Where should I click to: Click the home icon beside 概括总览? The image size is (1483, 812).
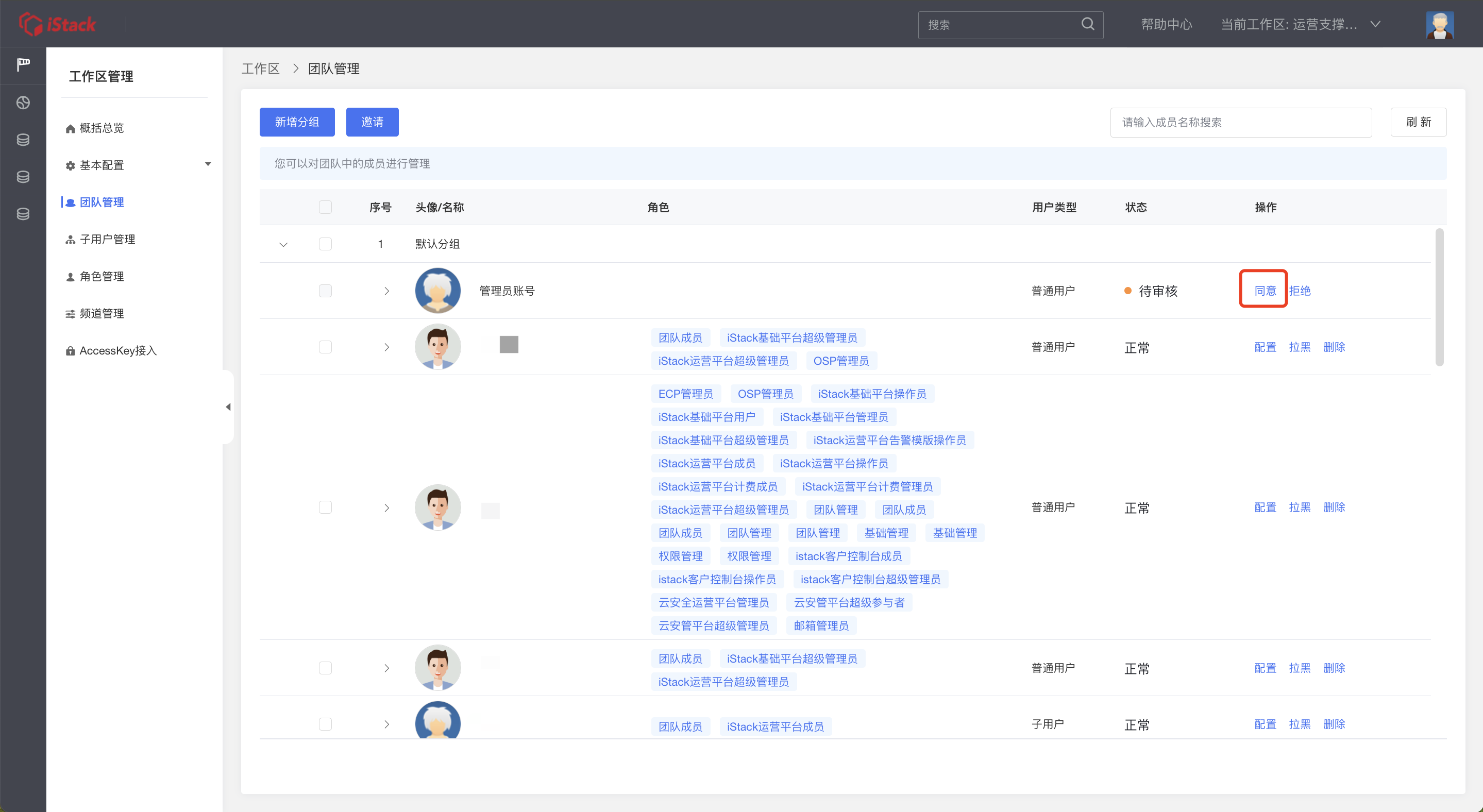click(70, 128)
